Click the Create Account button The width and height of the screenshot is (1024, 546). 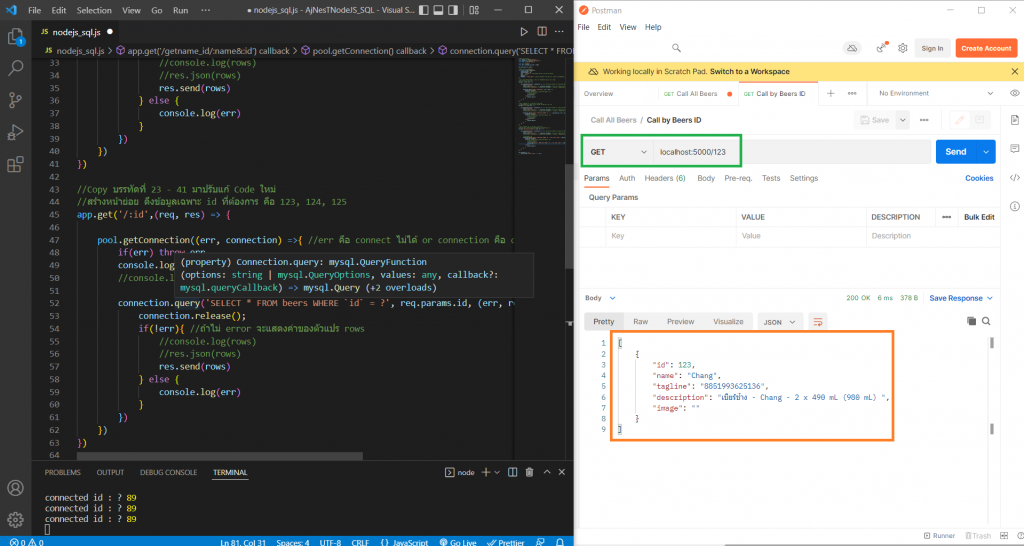tap(986, 48)
